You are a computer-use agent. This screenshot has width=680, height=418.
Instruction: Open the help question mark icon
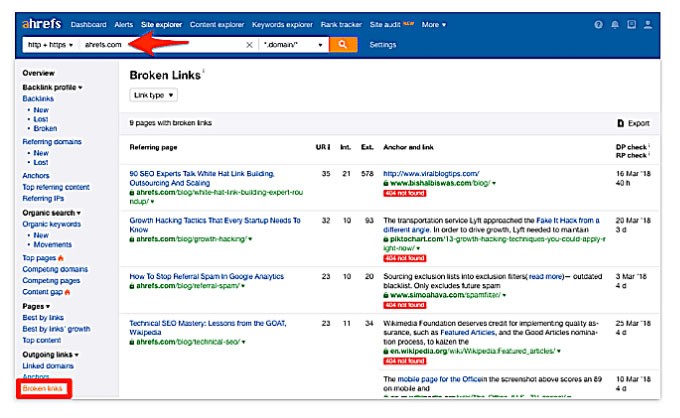pyautogui.click(x=598, y=25)
